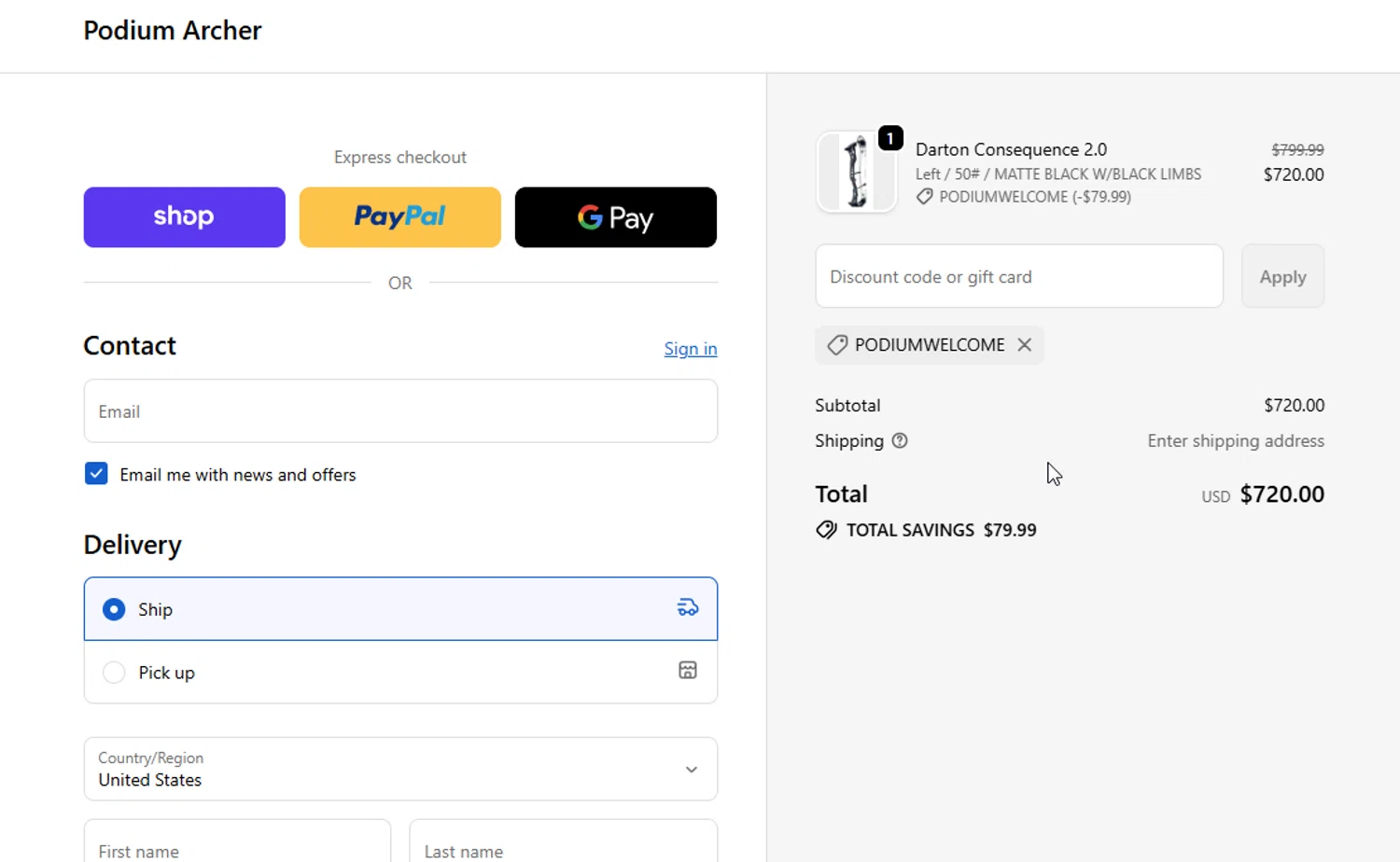Click the truck icon on Ship option
This screenshot has width=1400, height=862.
click(688, 608)
